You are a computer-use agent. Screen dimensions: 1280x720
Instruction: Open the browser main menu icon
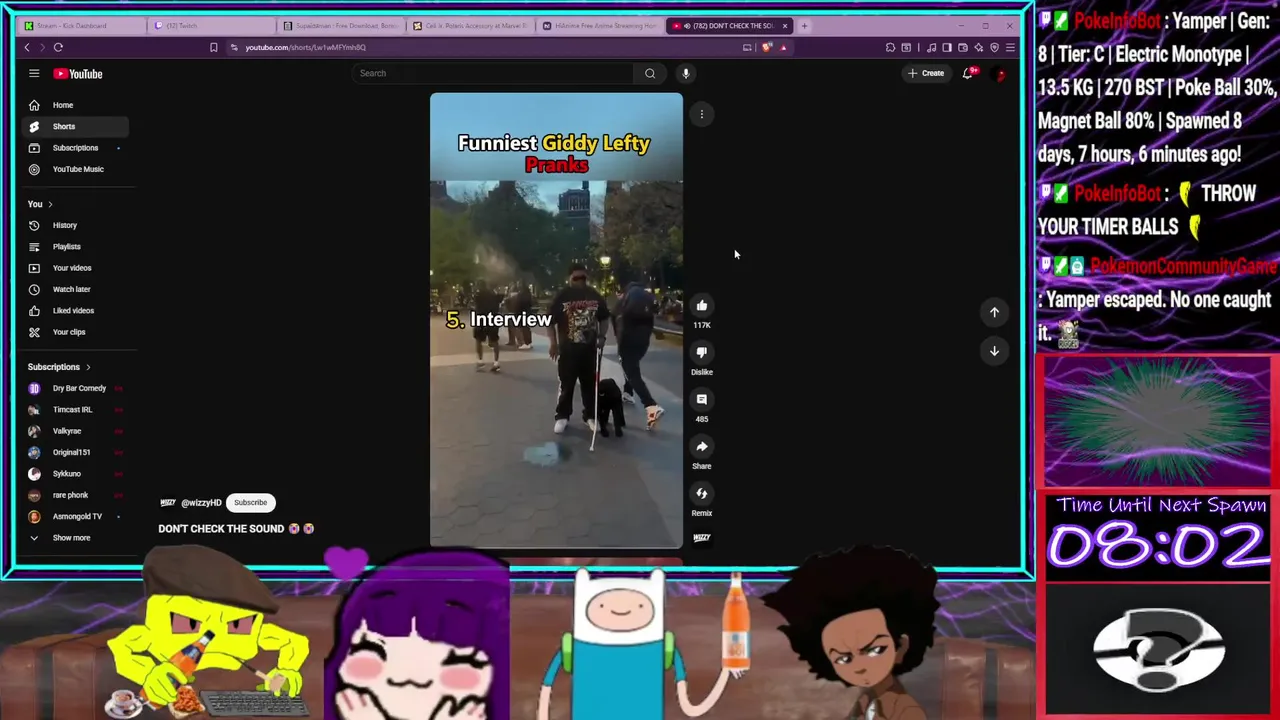[x=1010, y=47]
